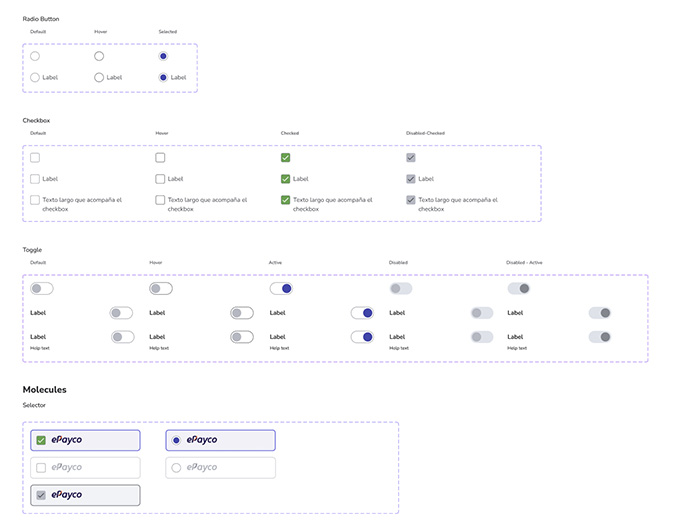Click the selected radio button with Label text
This screenshot has height=528, width=680.
(163, 77)
